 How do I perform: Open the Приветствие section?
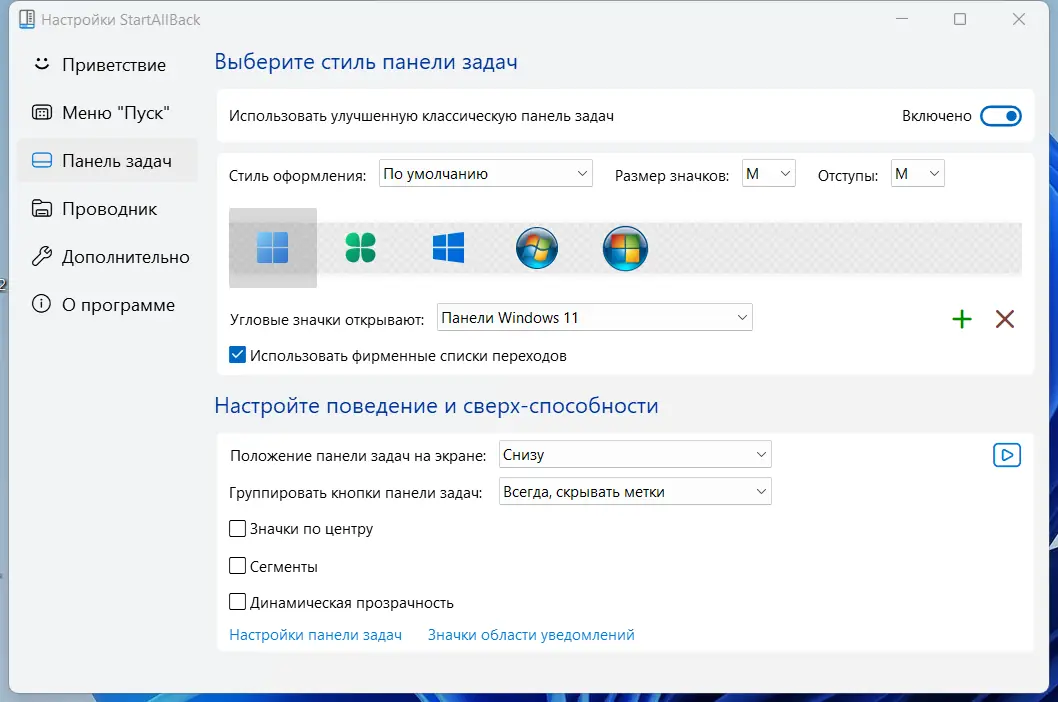pyautogui.click(x=108, y=65)
